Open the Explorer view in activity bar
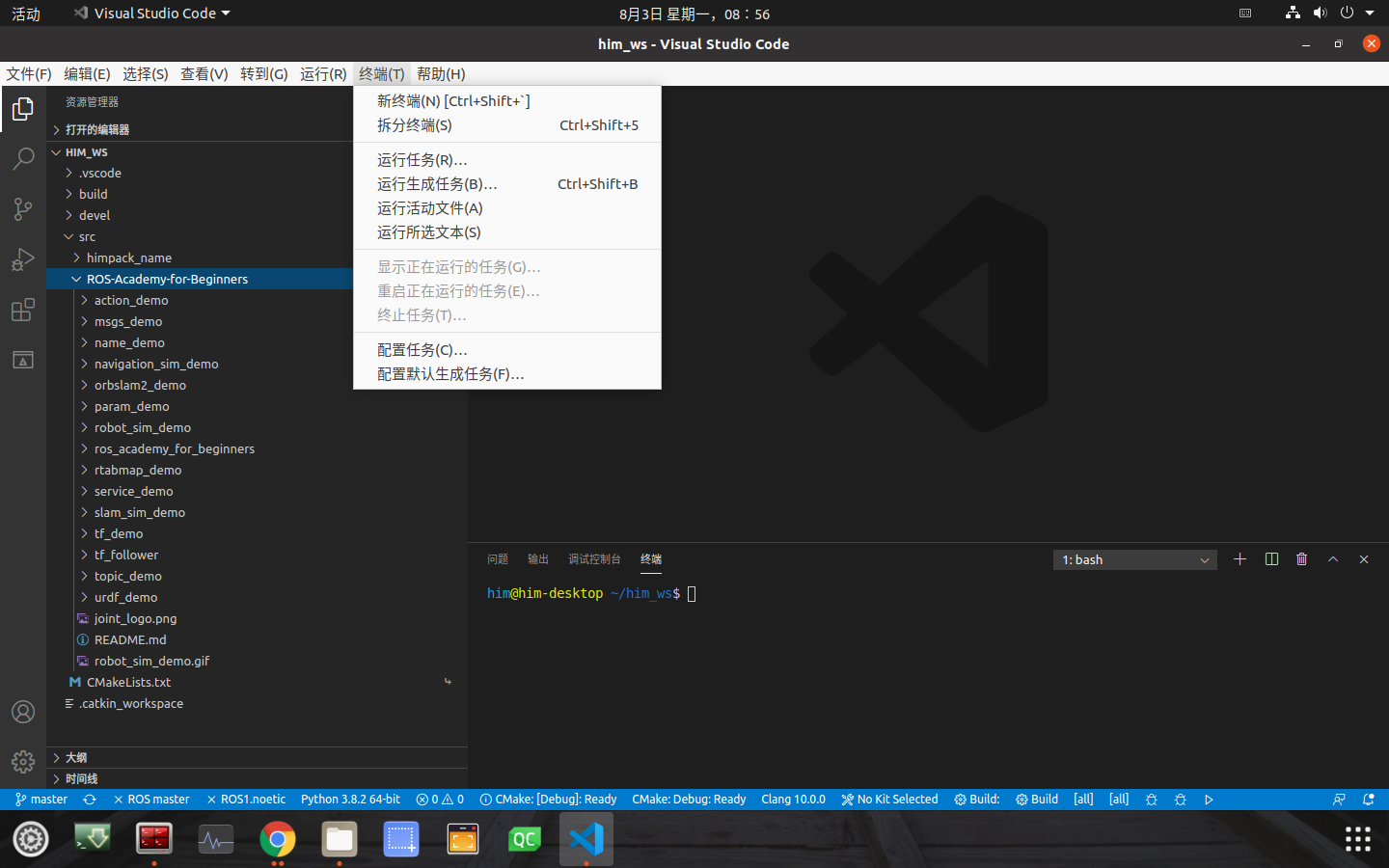The height and width of the screenshot is (868, 1389). [x=23, y=109]
